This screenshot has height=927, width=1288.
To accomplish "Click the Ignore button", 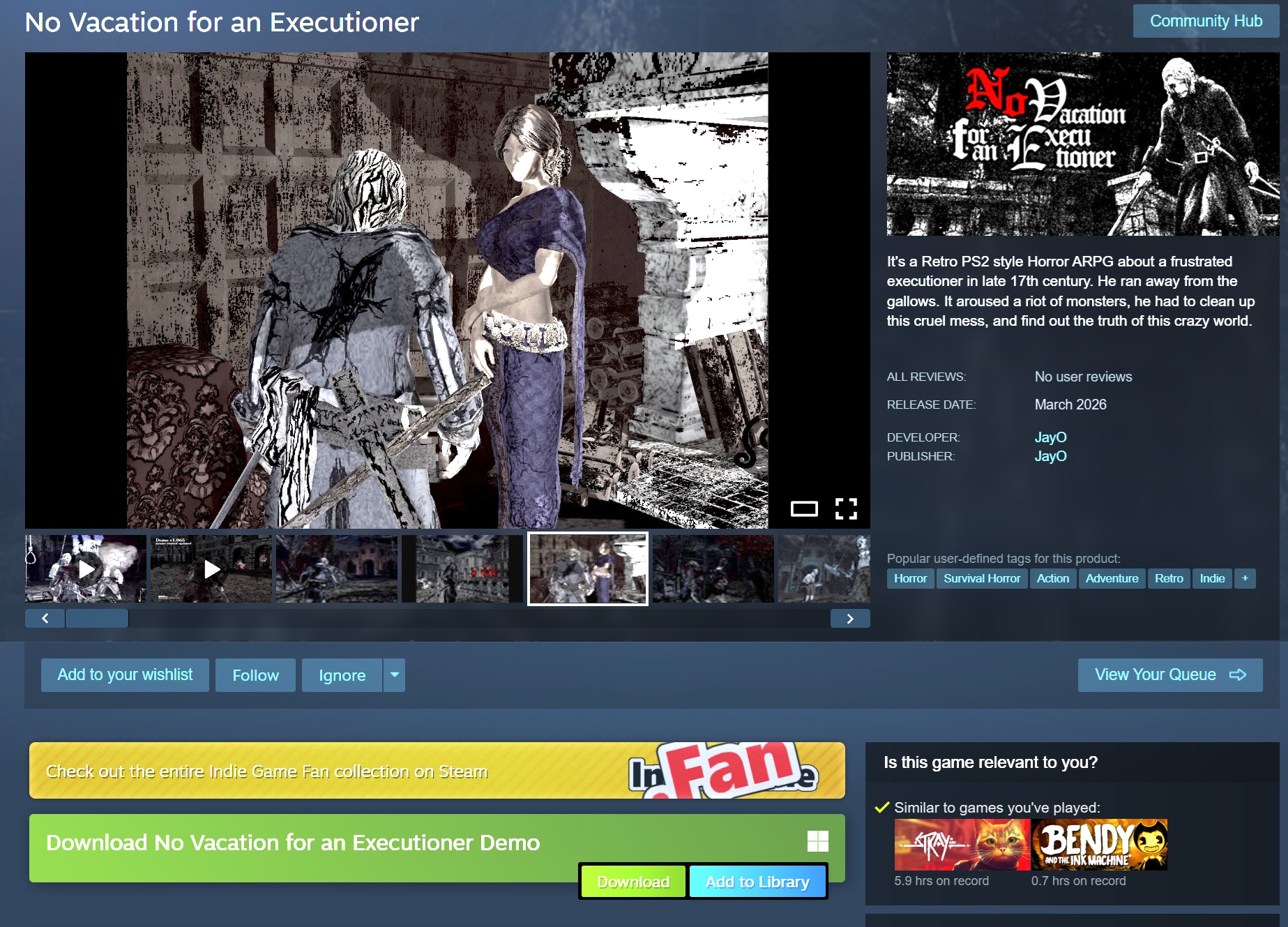I will pos(342,675).
